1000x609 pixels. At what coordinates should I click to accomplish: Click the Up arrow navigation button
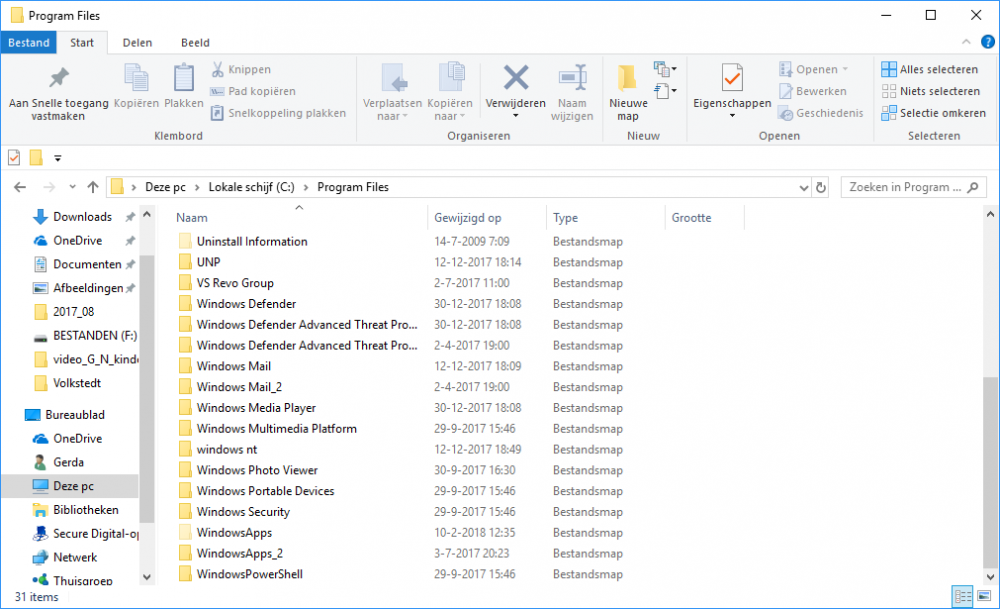93,187
